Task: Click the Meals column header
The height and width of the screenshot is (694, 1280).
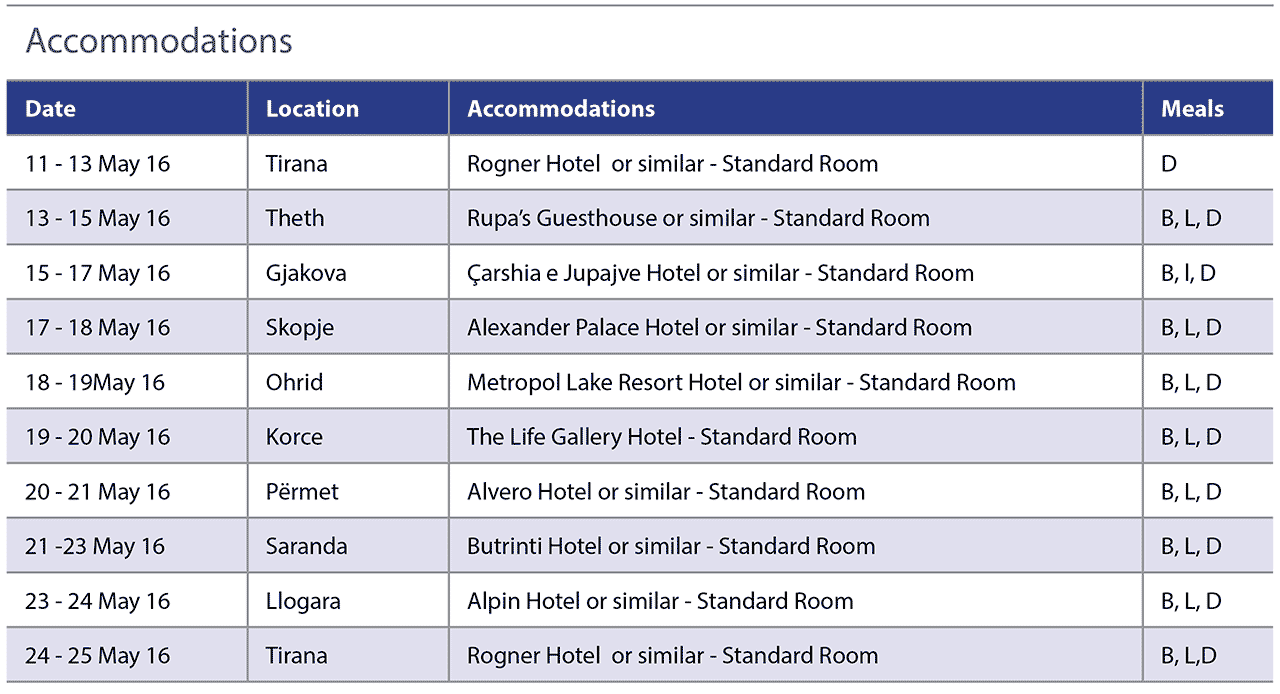Action: 1192,109
